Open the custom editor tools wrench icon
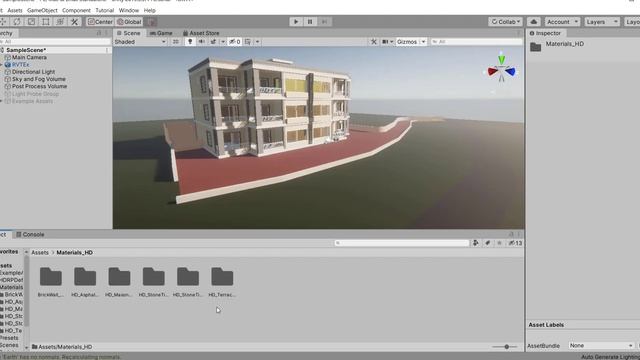640x360 pixels. pos(74,22)
